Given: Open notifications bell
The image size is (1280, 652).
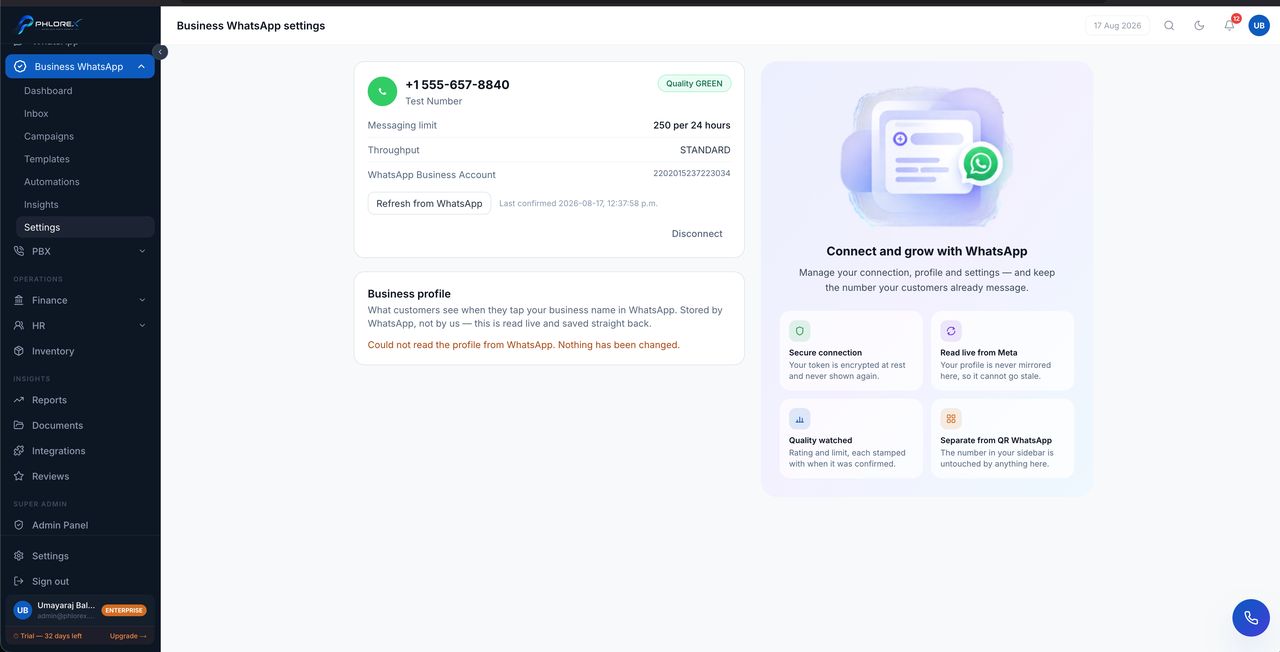Looking at the screenshot, I should click(x=1229, y=26).
